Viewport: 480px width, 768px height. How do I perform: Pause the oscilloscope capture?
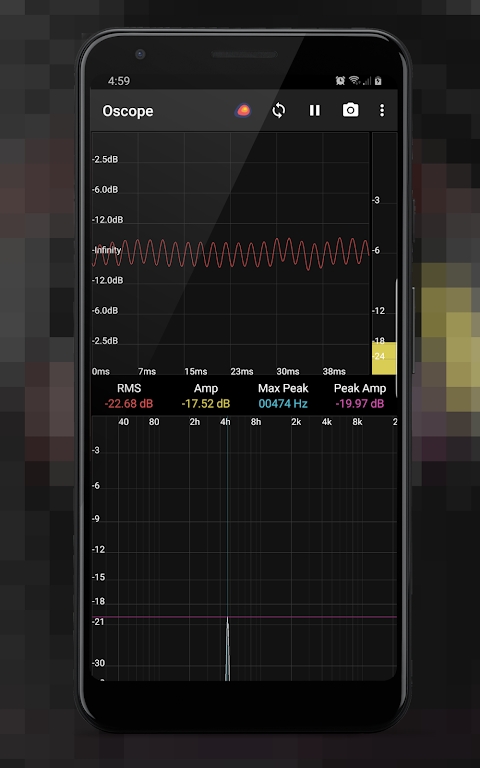314,111
